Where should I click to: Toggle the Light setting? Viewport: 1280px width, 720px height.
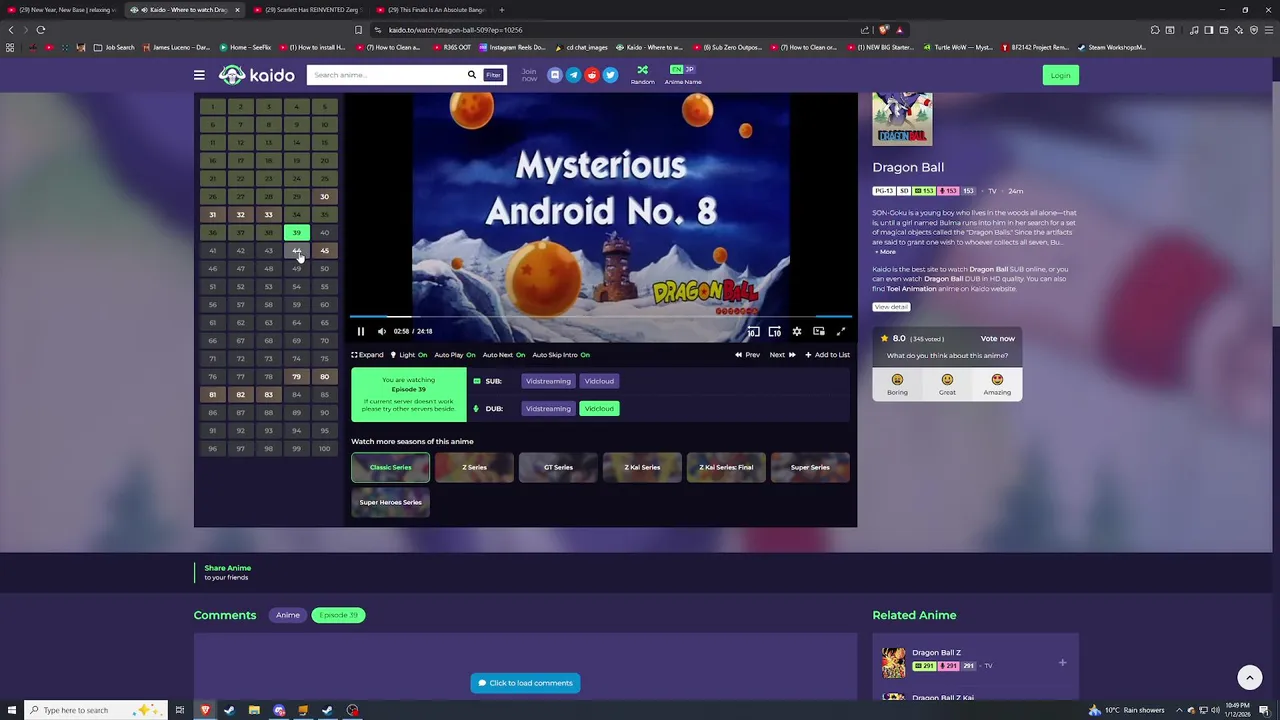pos(408,355)
